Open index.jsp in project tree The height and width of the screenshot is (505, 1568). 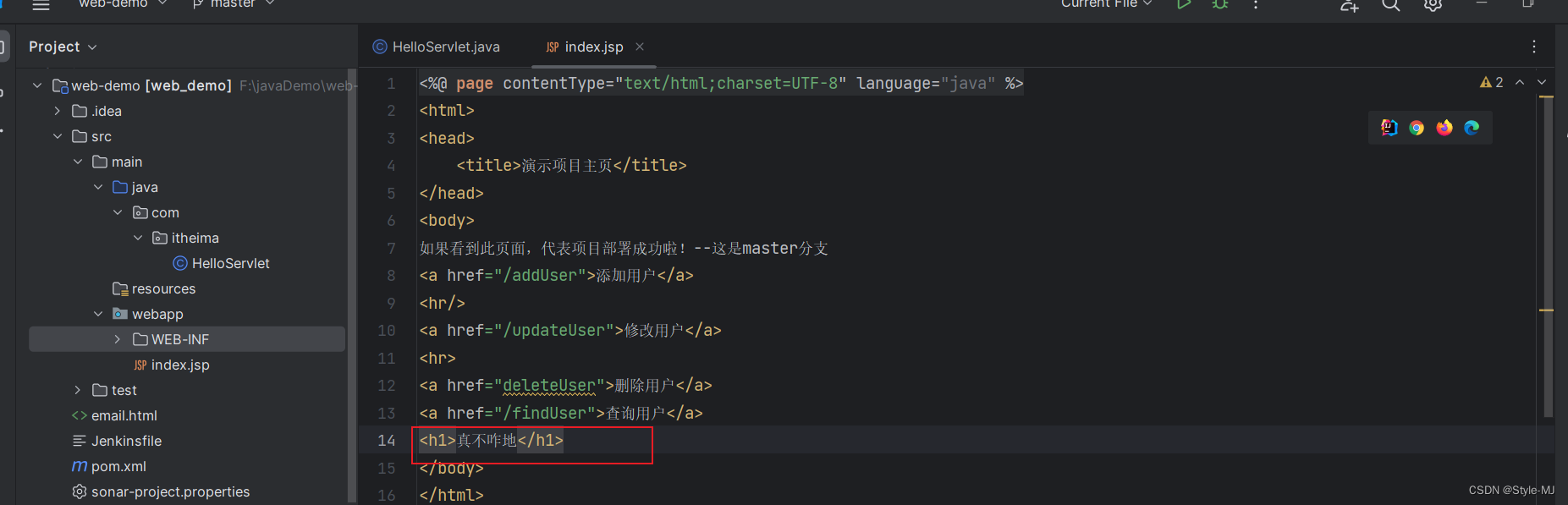[172, 365]
